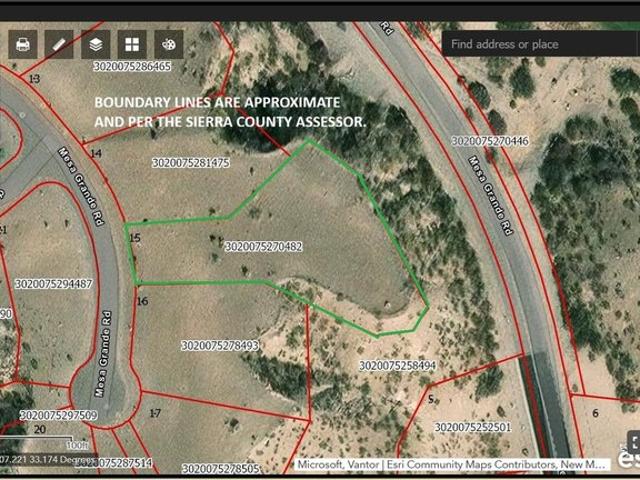Click lot number 6
Image resolution: width=640 pixels, height=480 pixels.
(596, 413)
